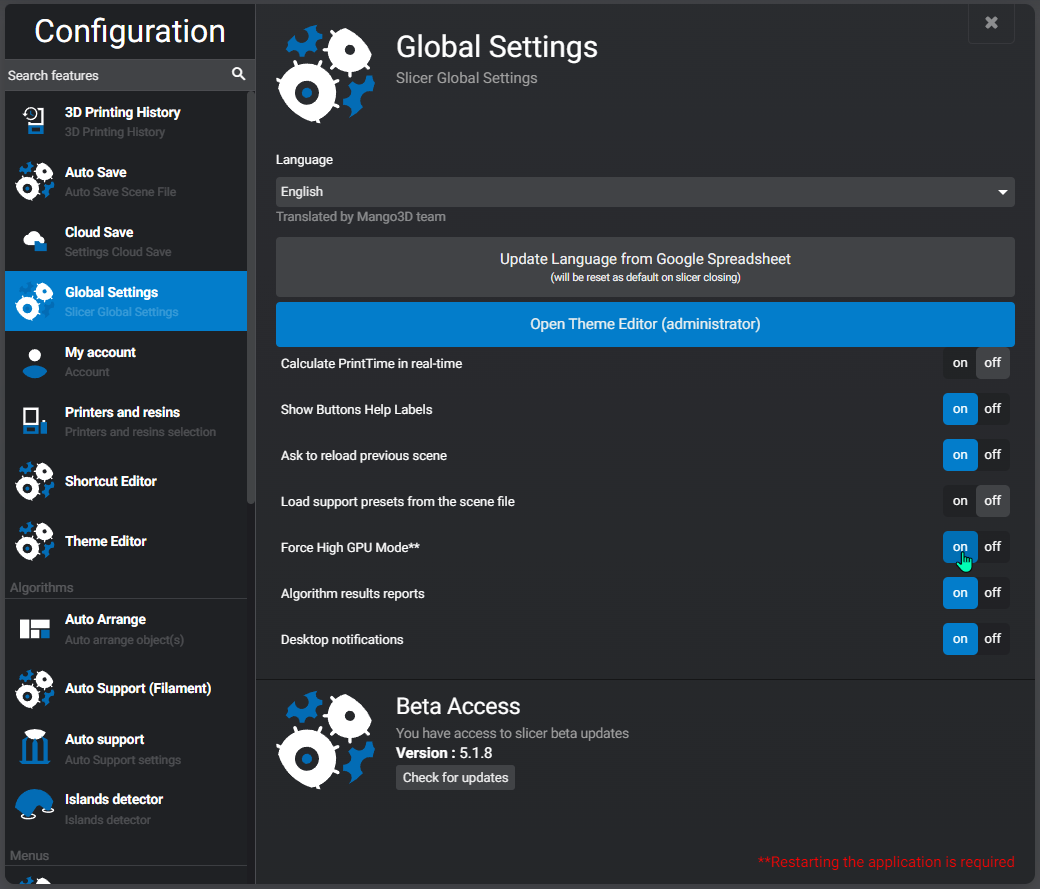Click the My account person icon
1040x889 pixels.
35,361
